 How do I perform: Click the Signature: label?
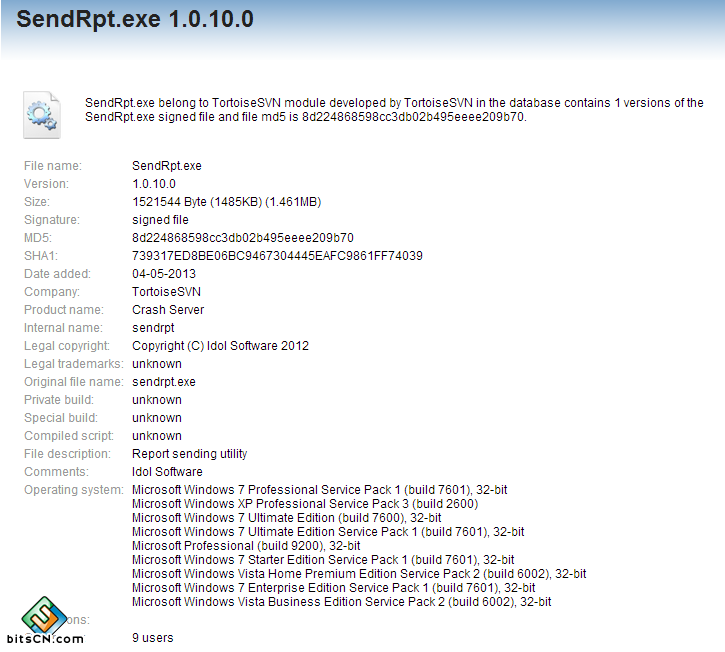52,220
